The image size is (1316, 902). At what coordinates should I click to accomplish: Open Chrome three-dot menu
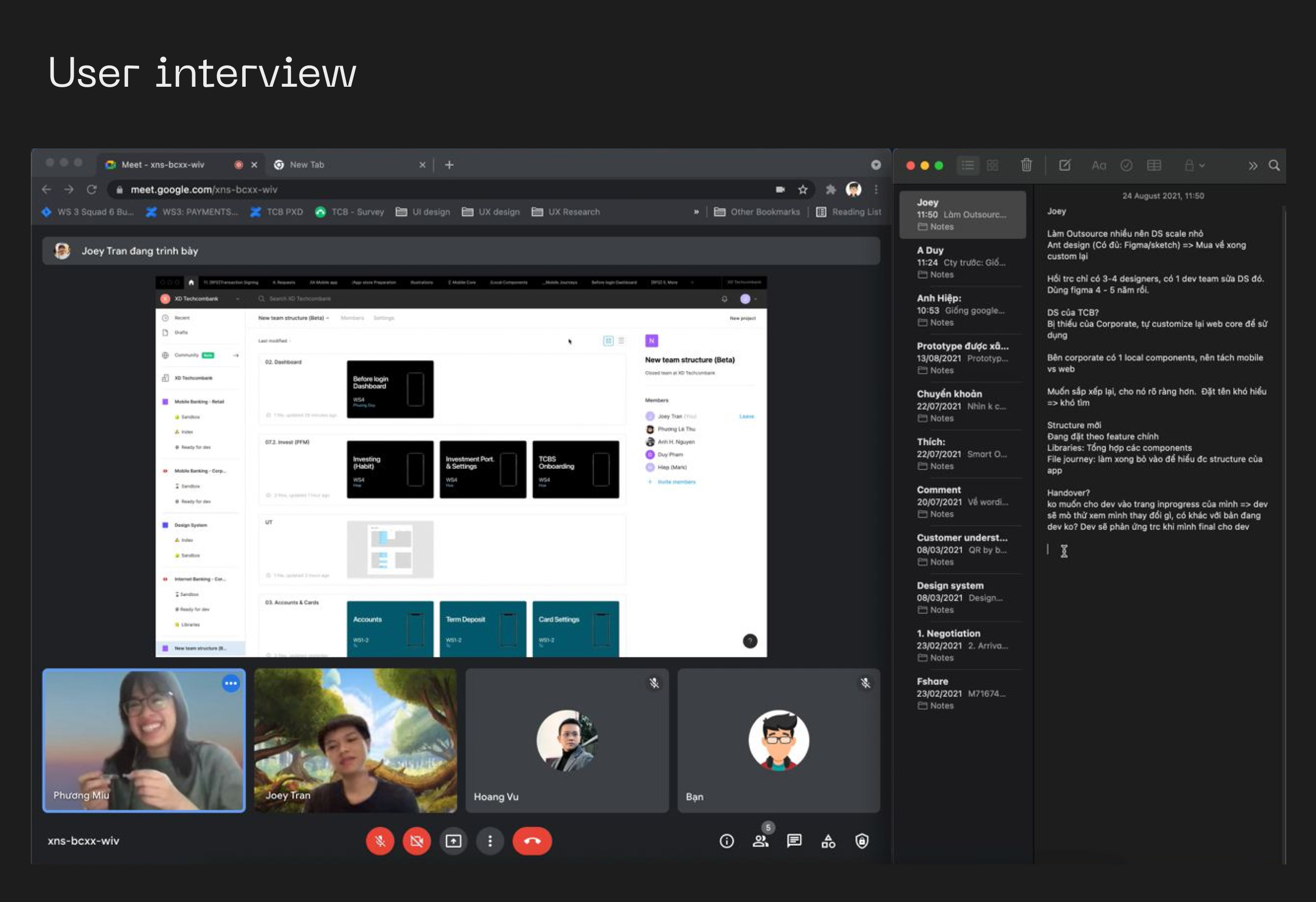point(876,189)
